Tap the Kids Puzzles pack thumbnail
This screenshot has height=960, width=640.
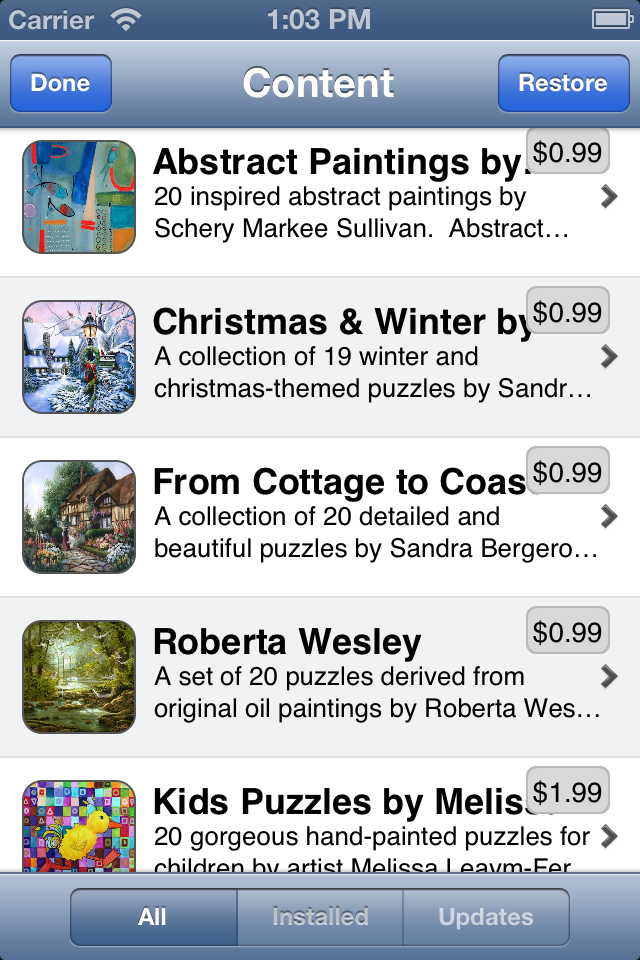[x=78, y=826]
